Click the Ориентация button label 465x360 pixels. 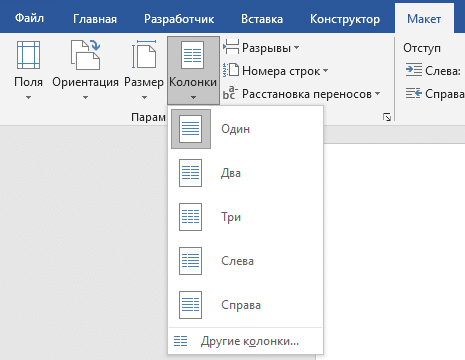85,82
